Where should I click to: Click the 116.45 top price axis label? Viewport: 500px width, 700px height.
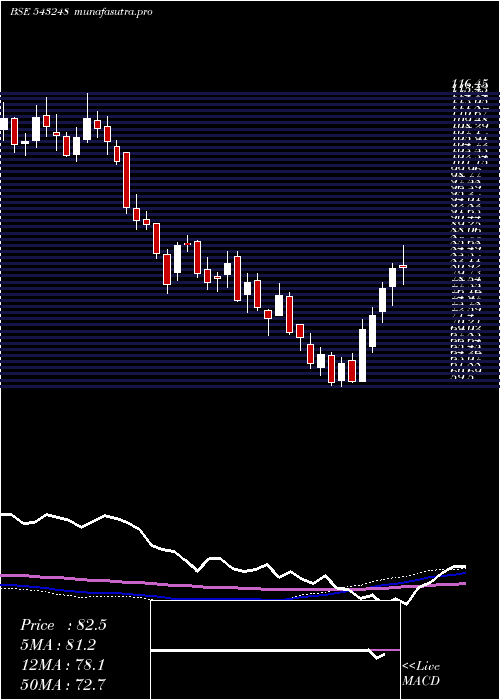coord(470,83)
